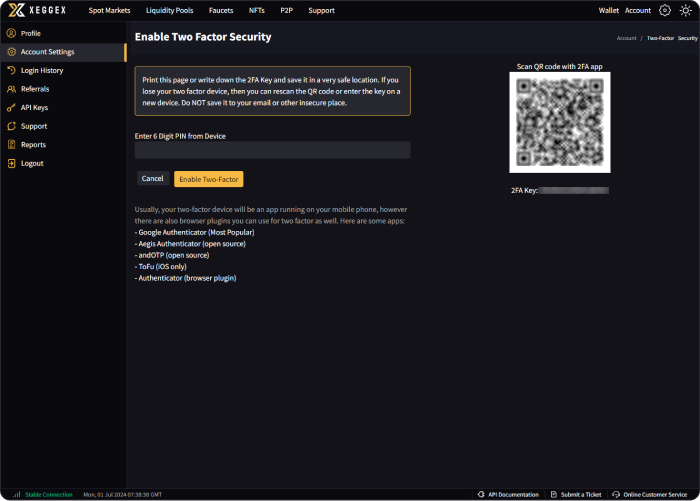Click ToFu (iOS only) text
The width and height of the screenshot is (700, 501).
tap(161, 267)
